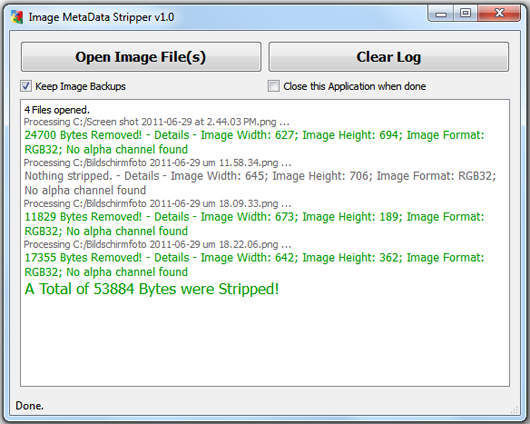Clear the log with Clear Log button
This screenshot has width=530, height=424.
point(389,57)
